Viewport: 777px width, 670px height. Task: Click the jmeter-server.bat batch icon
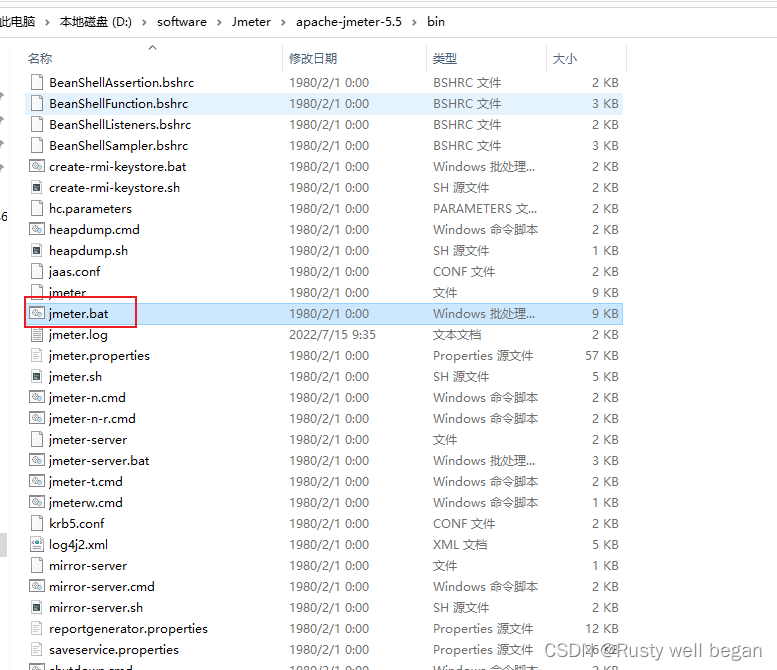[x=37, y=460]
